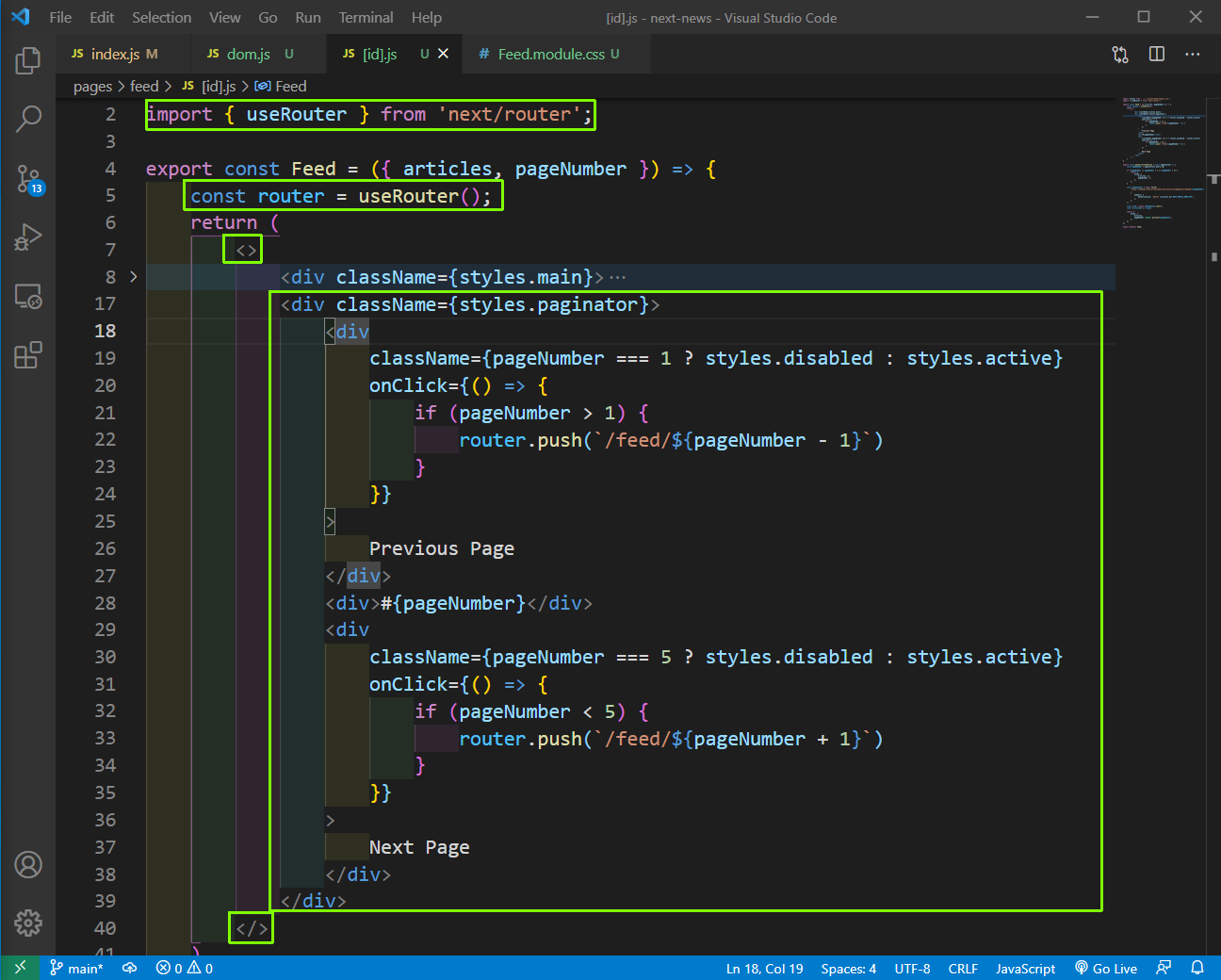Click the remote window indicator in status bar

[20, 968]
